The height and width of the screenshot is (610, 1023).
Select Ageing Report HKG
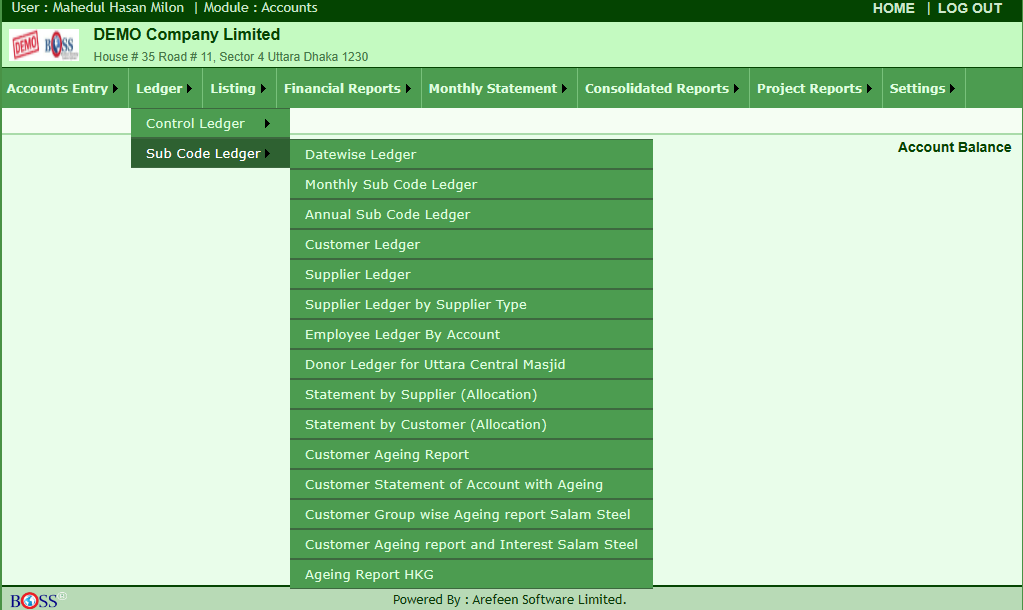click(x=471, y=575)
